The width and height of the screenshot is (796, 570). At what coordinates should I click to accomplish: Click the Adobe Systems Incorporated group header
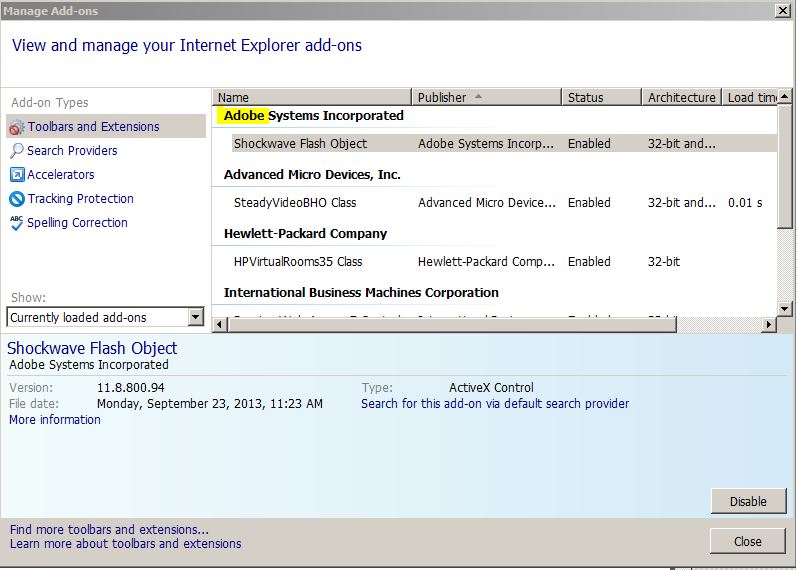pyautogui.click(x=314, y=116)
